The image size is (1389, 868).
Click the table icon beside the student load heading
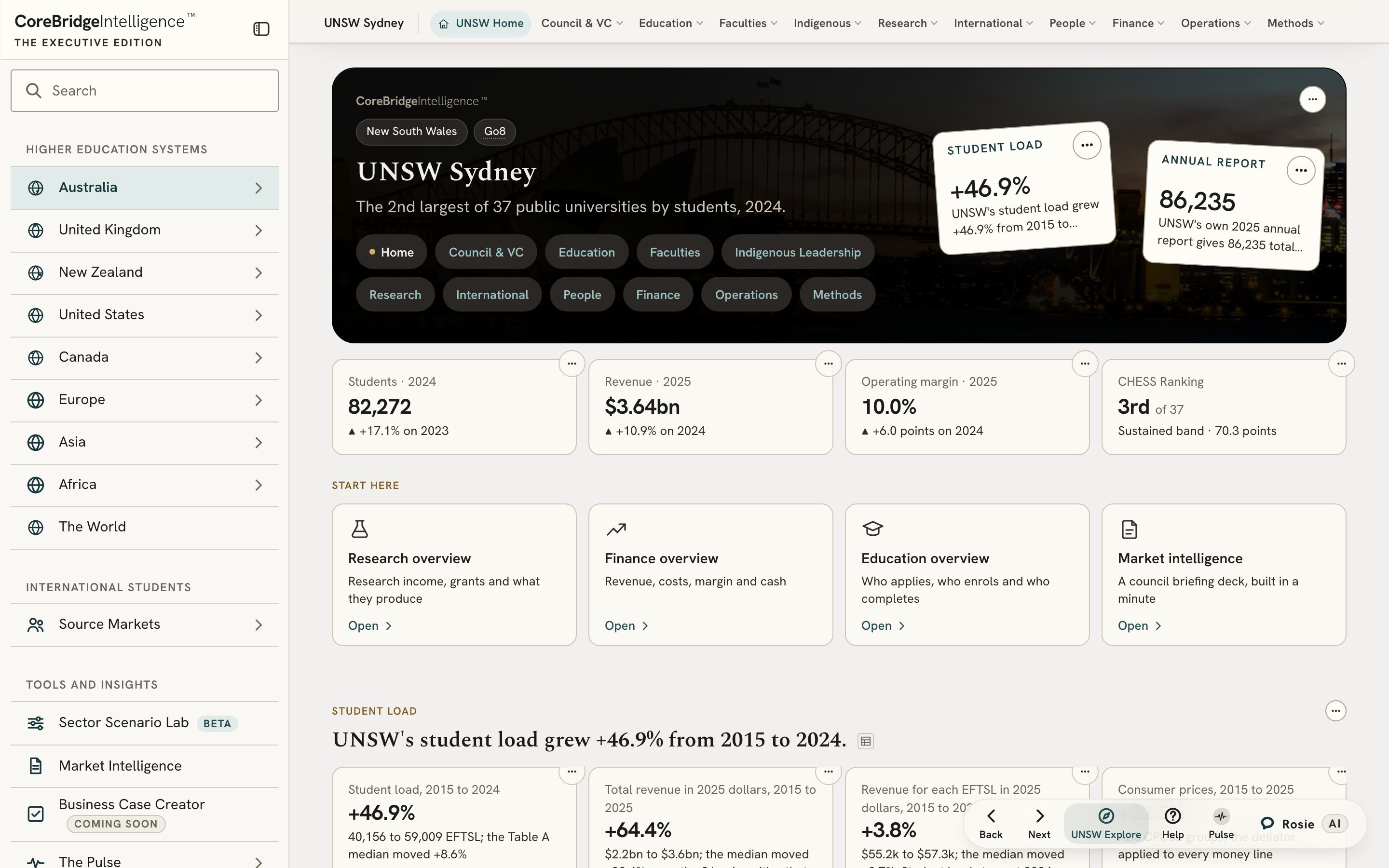tap(866, 741)
